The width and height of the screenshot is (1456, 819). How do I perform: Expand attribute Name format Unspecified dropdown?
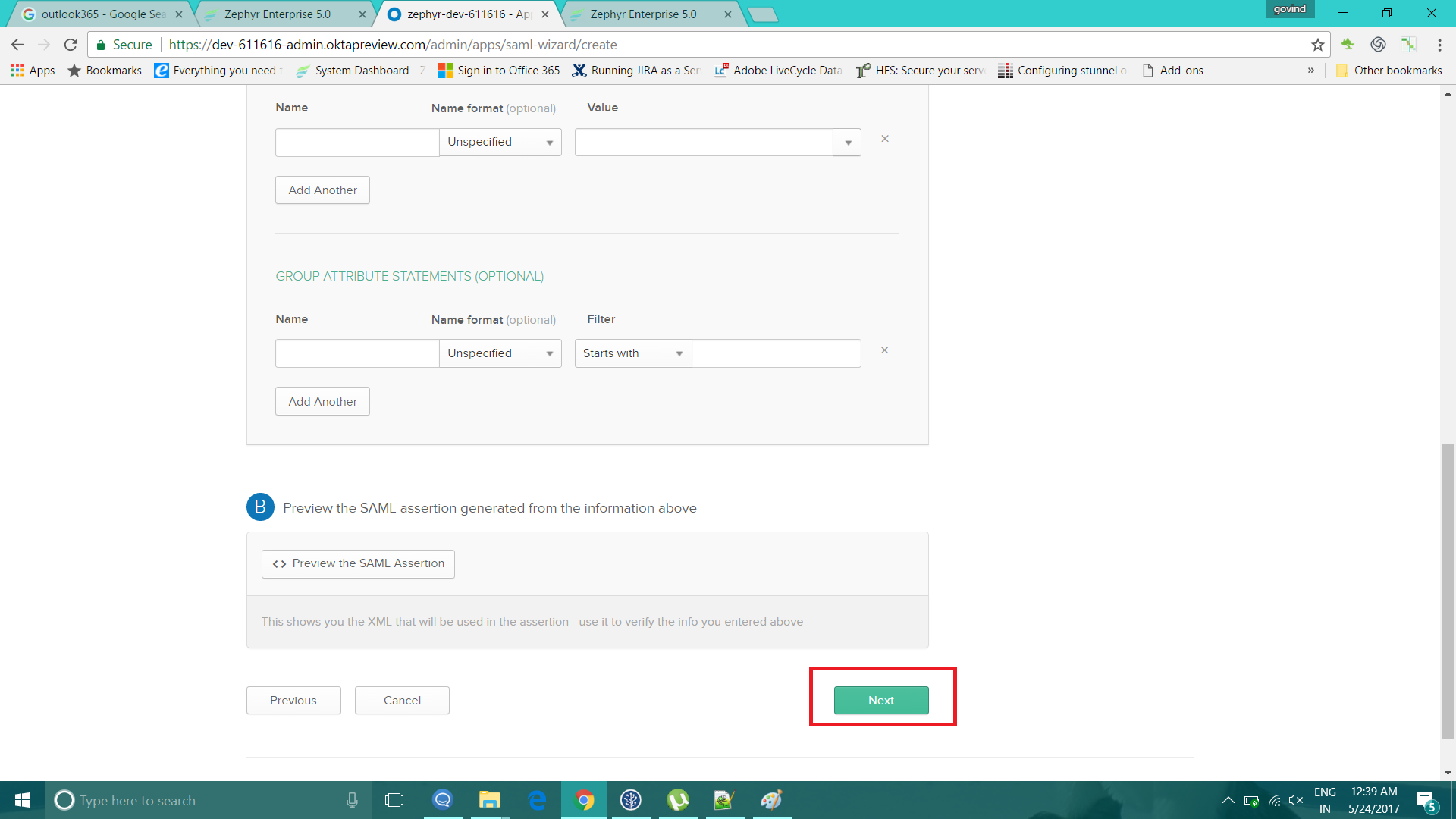coord(500,142)
